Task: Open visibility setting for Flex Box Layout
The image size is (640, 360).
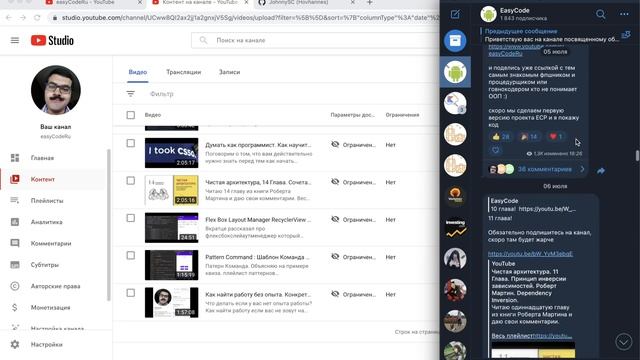Action: point(353,220)
